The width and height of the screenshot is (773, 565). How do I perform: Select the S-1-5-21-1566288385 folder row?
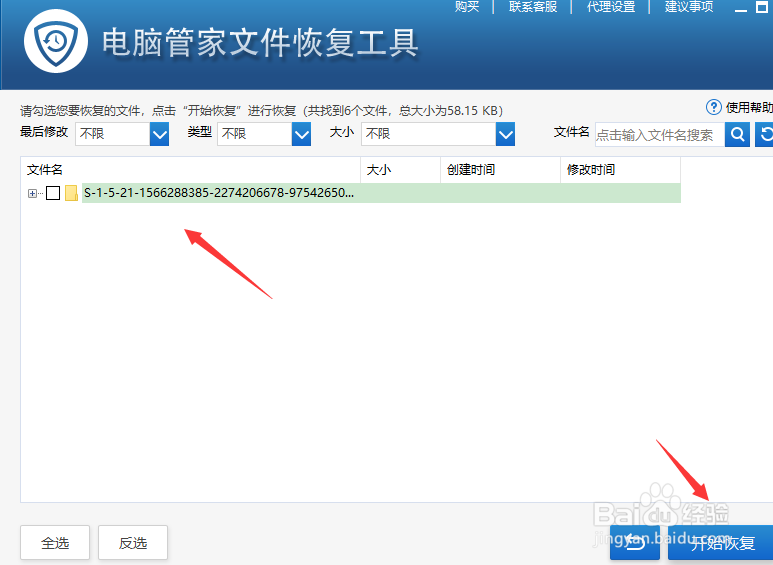coord(381,193)
